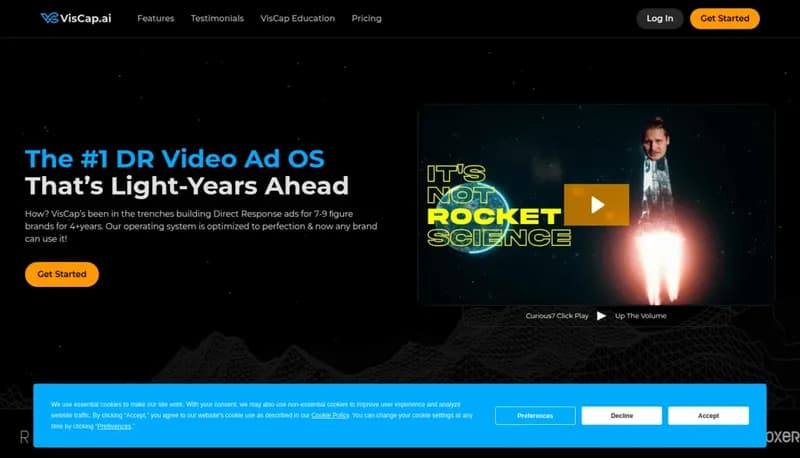This screenshot has height=458, width=800.
Task: Open the Features menu item
Action: (x=156, y=18)
